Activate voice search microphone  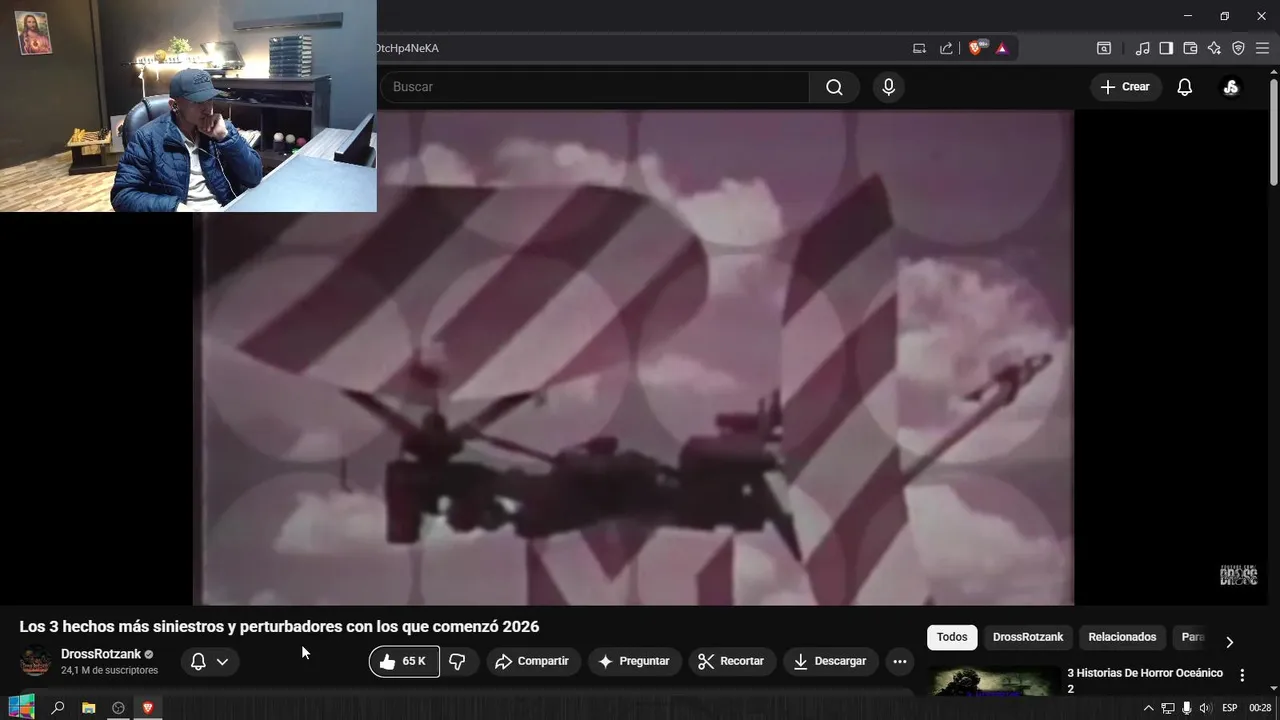888,87
